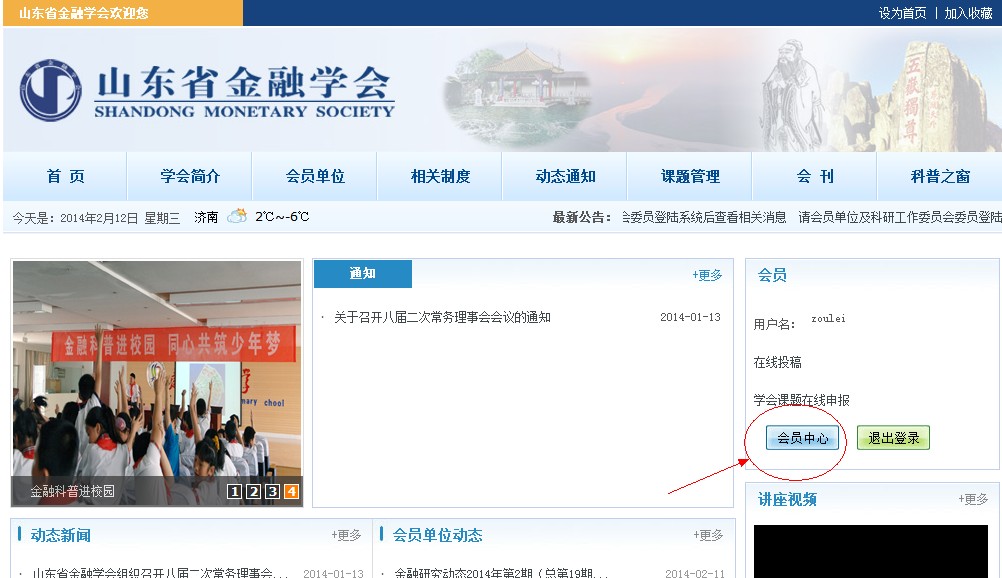This screenshot has width=1002, height=578.
Task: Show more in the 动态新闻 section
Action: [x=346, y=535]
